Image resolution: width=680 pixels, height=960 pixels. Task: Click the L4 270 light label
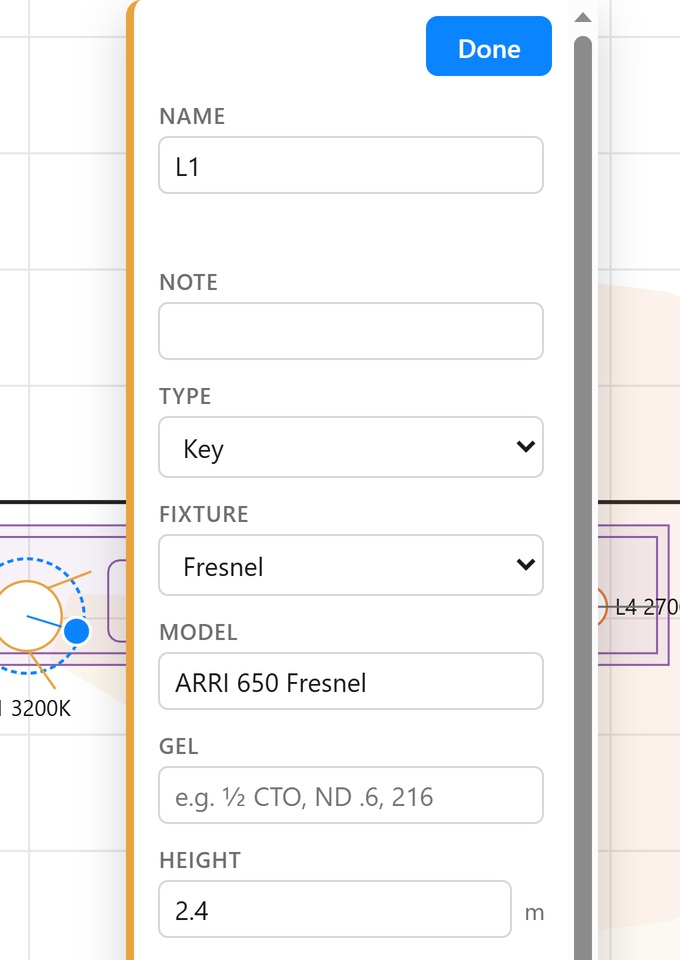[x=647, y=607]
